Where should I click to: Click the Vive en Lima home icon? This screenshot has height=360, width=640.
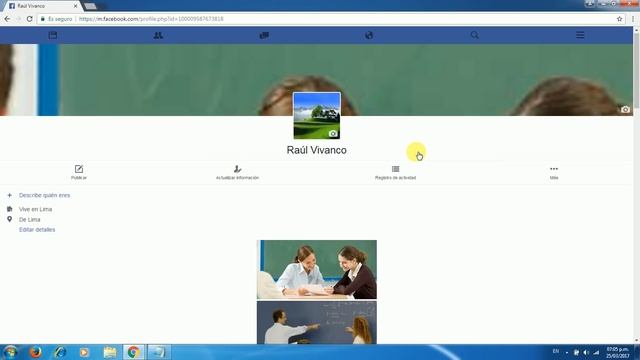point(9,209)
